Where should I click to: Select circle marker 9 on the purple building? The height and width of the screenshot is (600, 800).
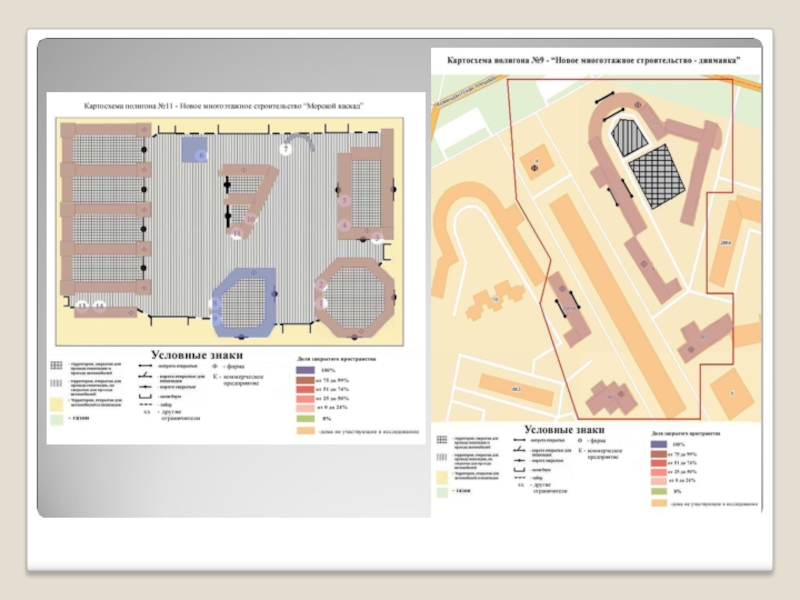(215, 318)
